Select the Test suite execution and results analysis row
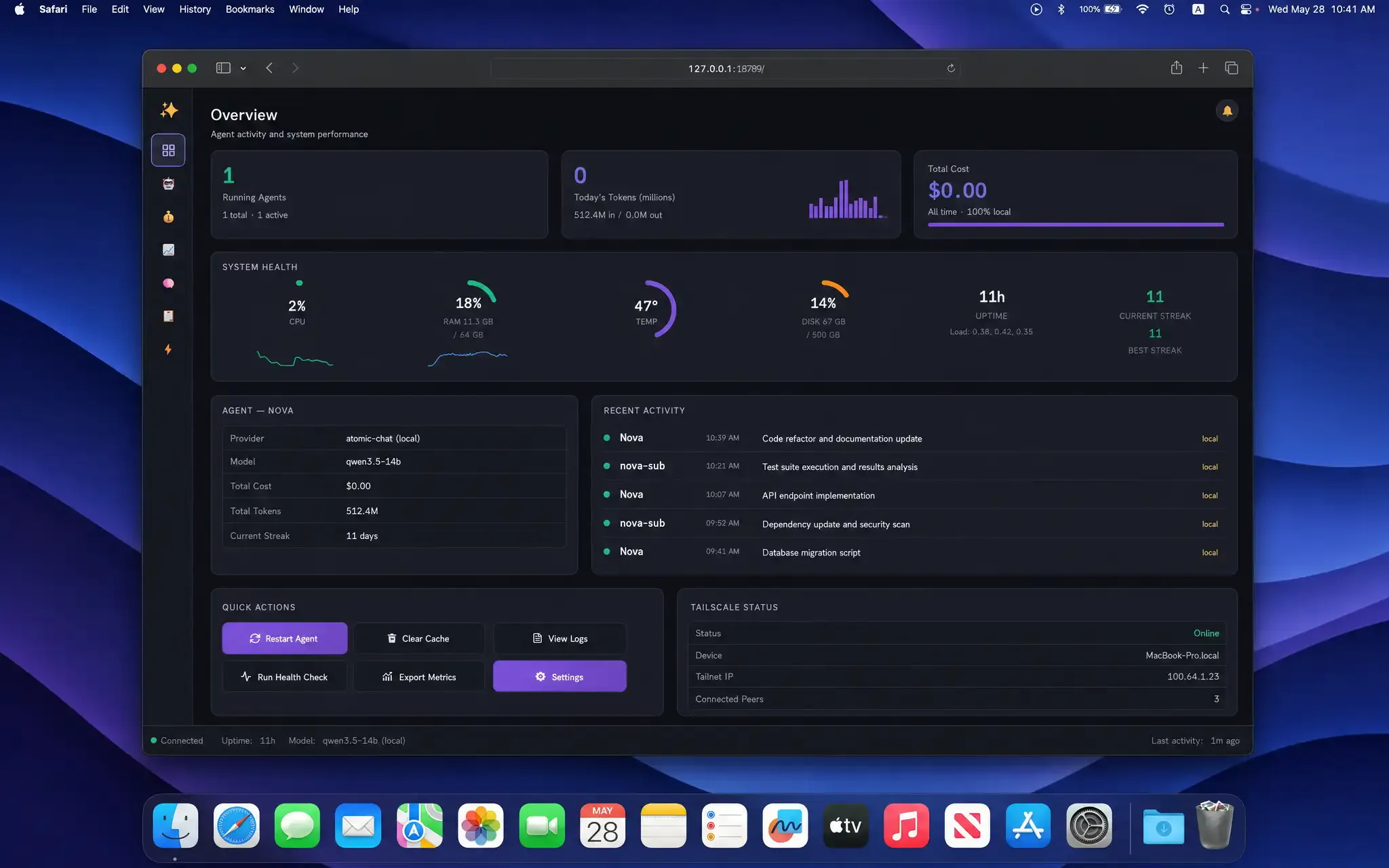This screenshot has height=868, width=1389. pos(914,467)
